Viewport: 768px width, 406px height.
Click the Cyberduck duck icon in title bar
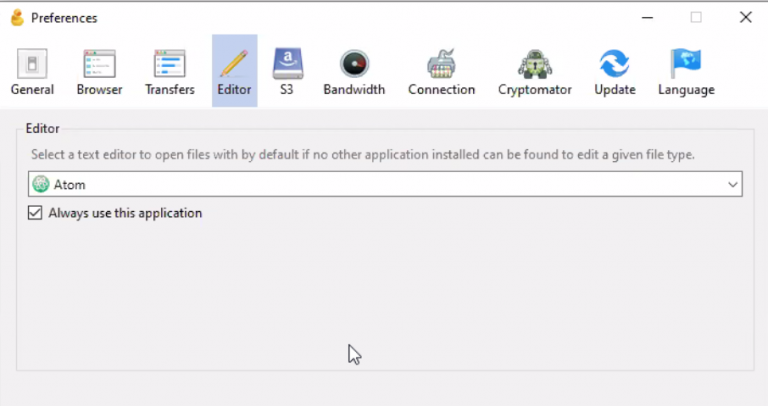(x=16, y=17)
